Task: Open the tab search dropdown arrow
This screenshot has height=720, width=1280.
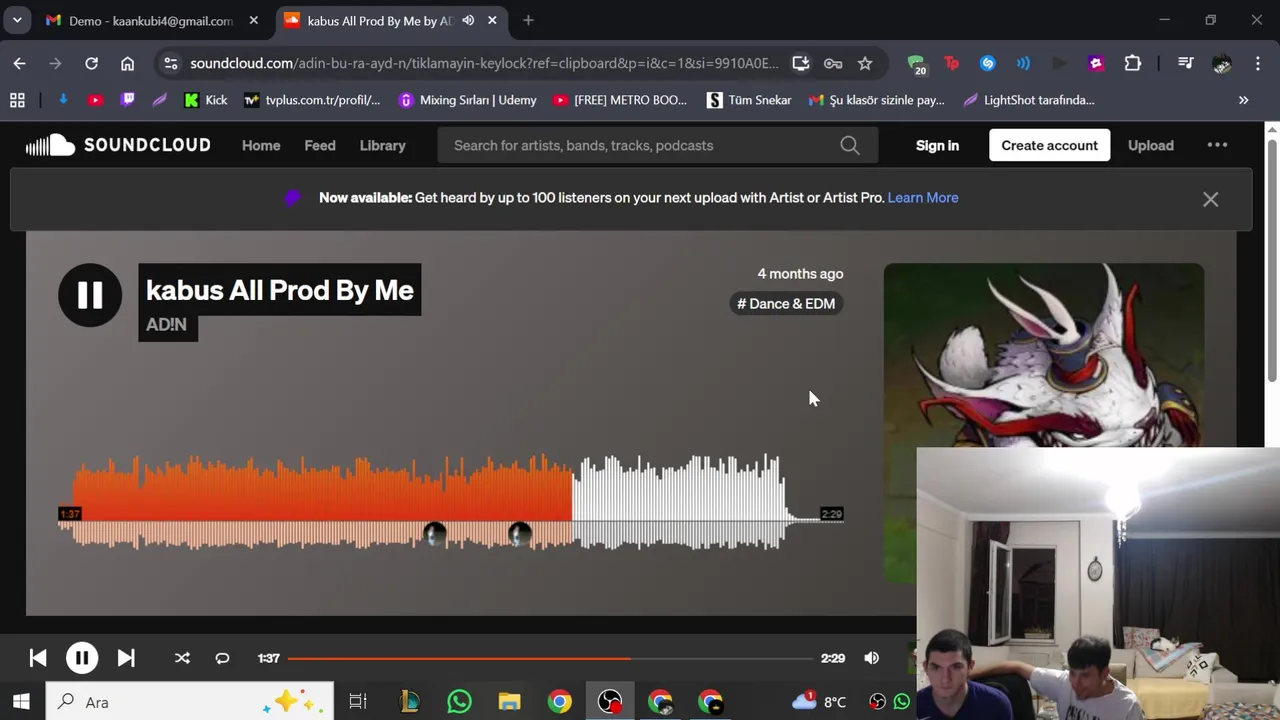Action: coord(17,20)
